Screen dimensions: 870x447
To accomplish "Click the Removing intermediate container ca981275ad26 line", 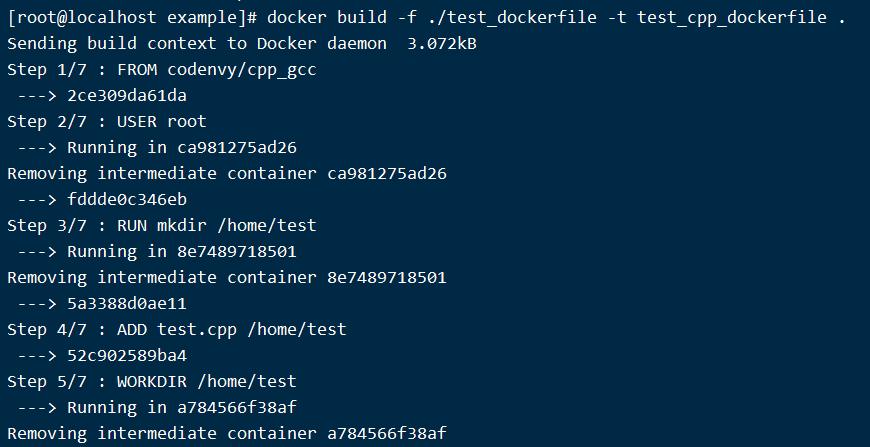I will (226, 174).
